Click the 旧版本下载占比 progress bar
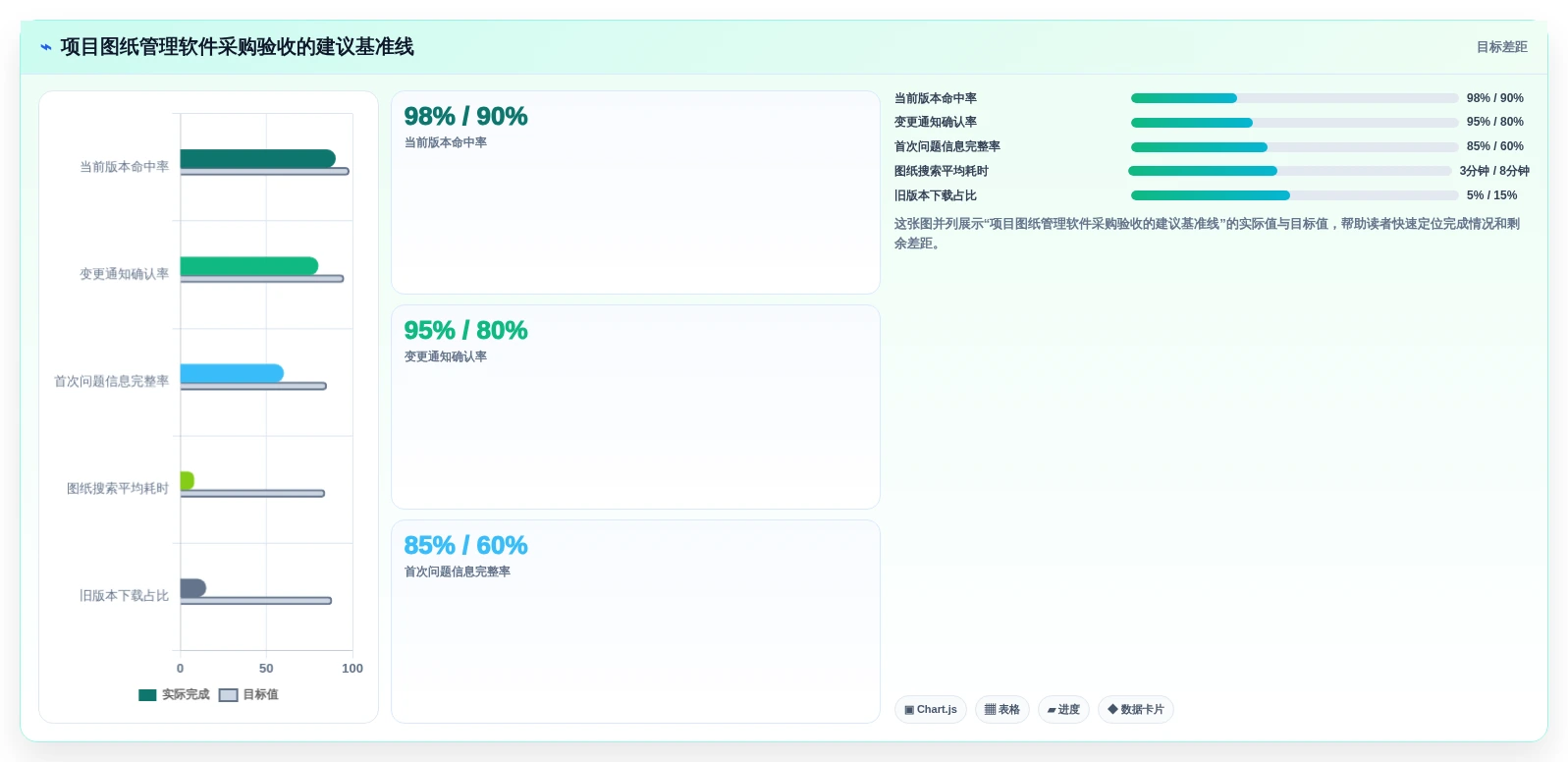 coord(1294,195)
